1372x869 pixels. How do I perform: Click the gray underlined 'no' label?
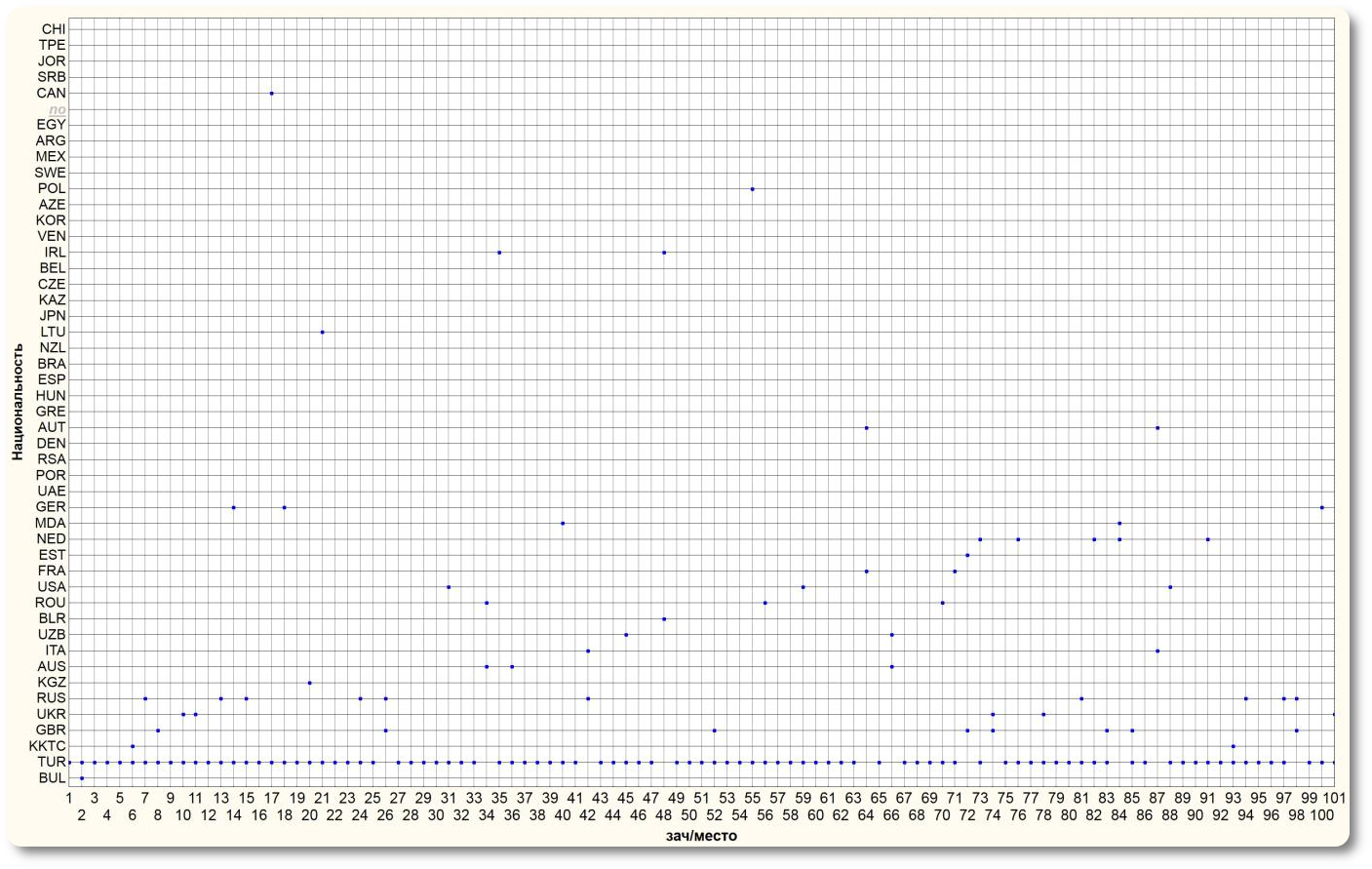[58, 109]
